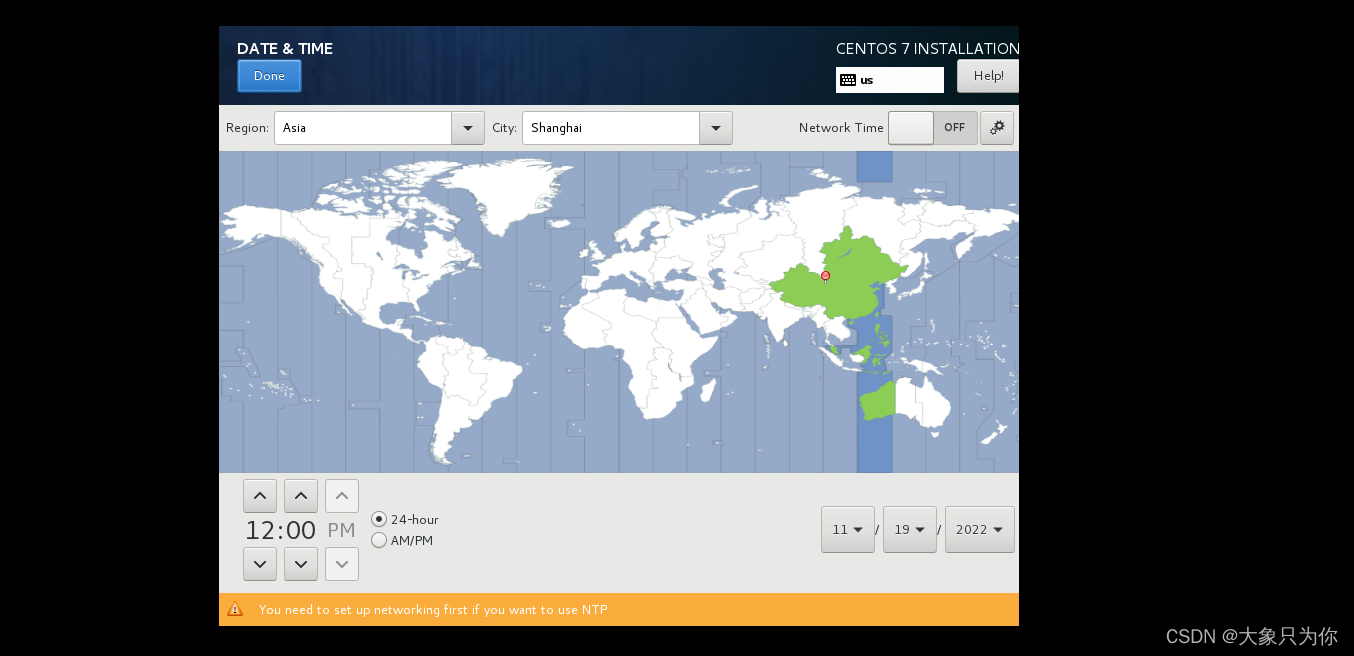
Task: Click the us keyboard layout indicator
Action: click(x=890, y=80)
